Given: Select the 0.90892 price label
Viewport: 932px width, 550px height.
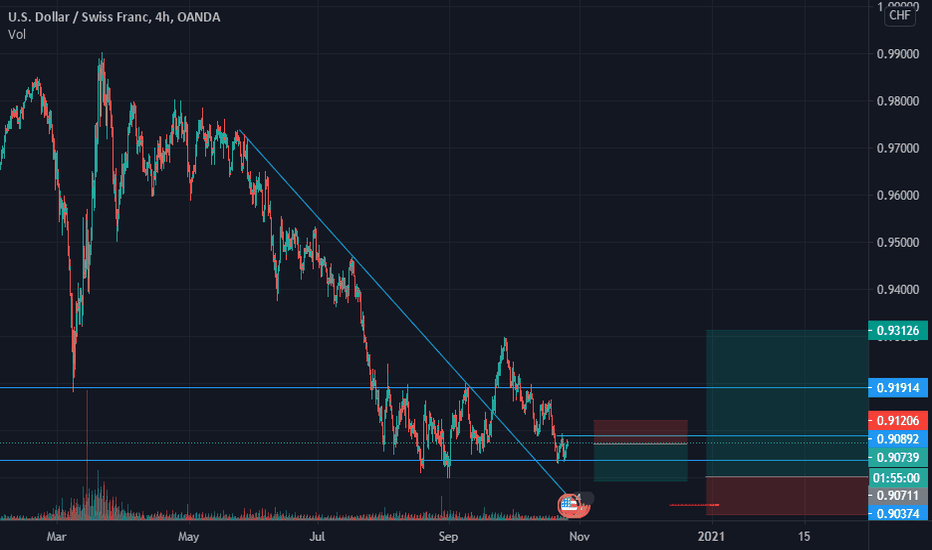Looking at the screenshot, I should click(898, 439).
